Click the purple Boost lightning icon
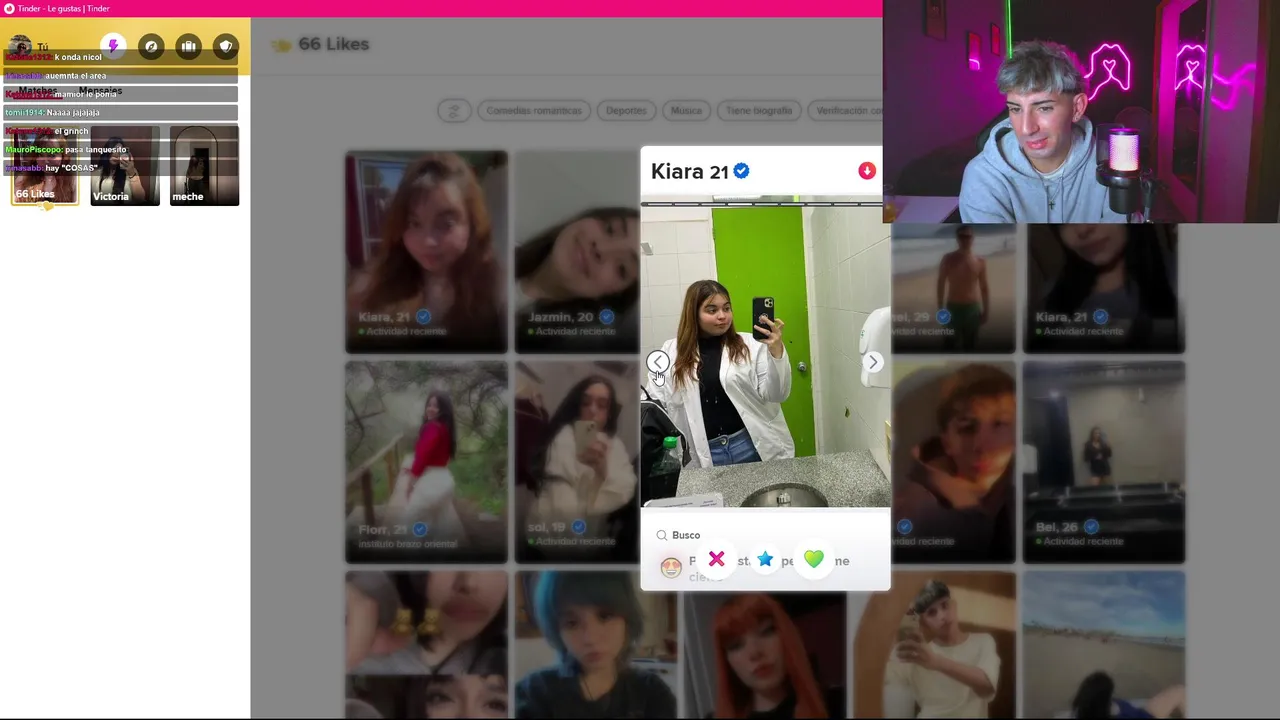Screen dimensions: 1280x720 coord(113,46)
